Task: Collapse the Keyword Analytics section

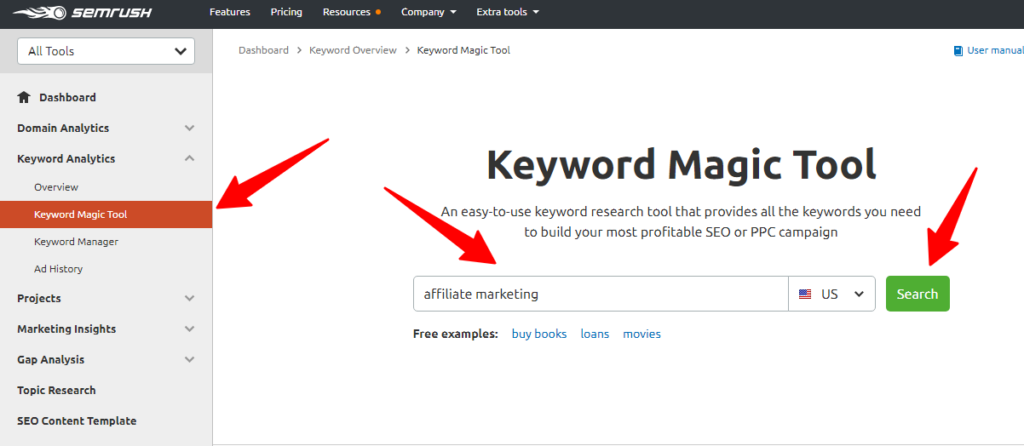Action: 189,158
